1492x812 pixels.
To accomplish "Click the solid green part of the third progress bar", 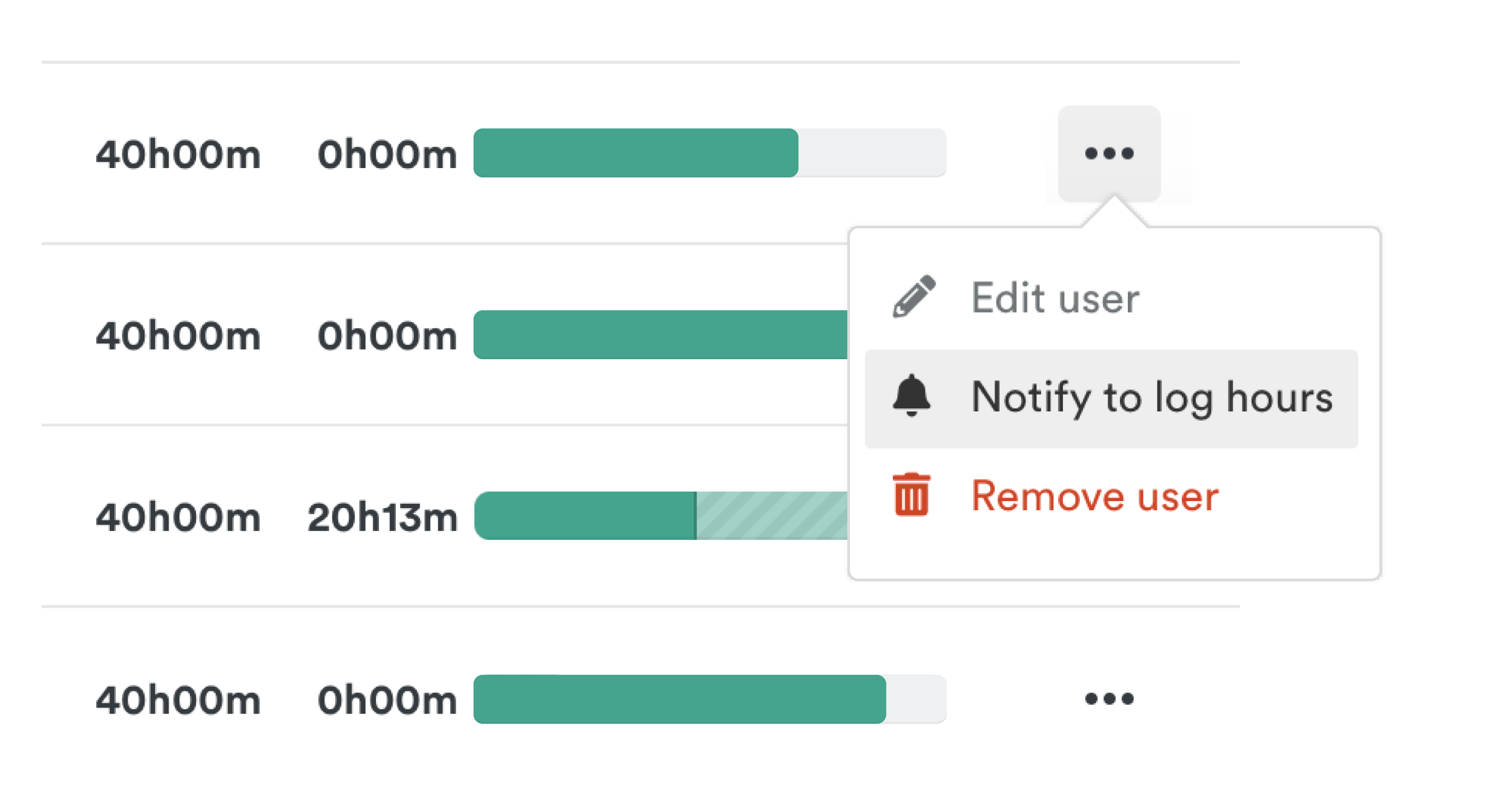I will coord(585,516).
